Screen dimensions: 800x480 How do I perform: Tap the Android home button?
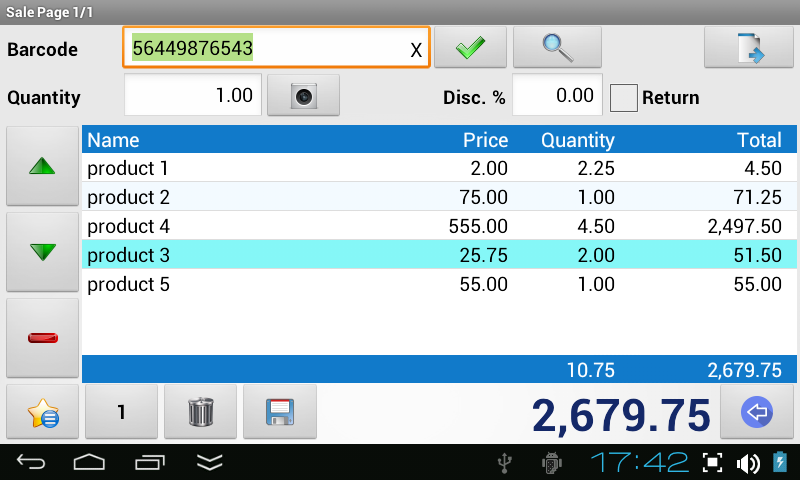click(x=89, y=462)
